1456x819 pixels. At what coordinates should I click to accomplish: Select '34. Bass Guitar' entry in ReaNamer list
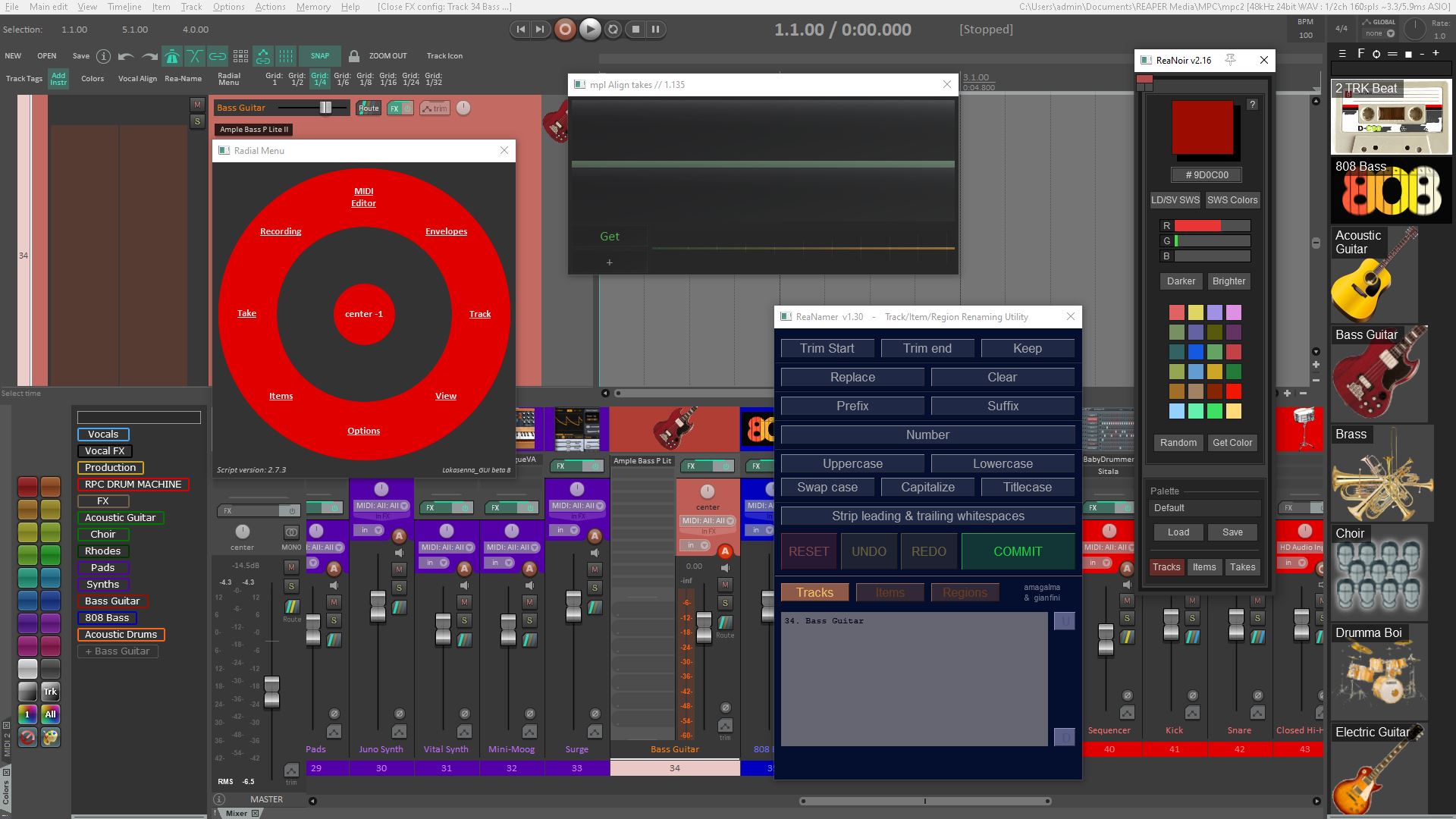tap(824, 621)
